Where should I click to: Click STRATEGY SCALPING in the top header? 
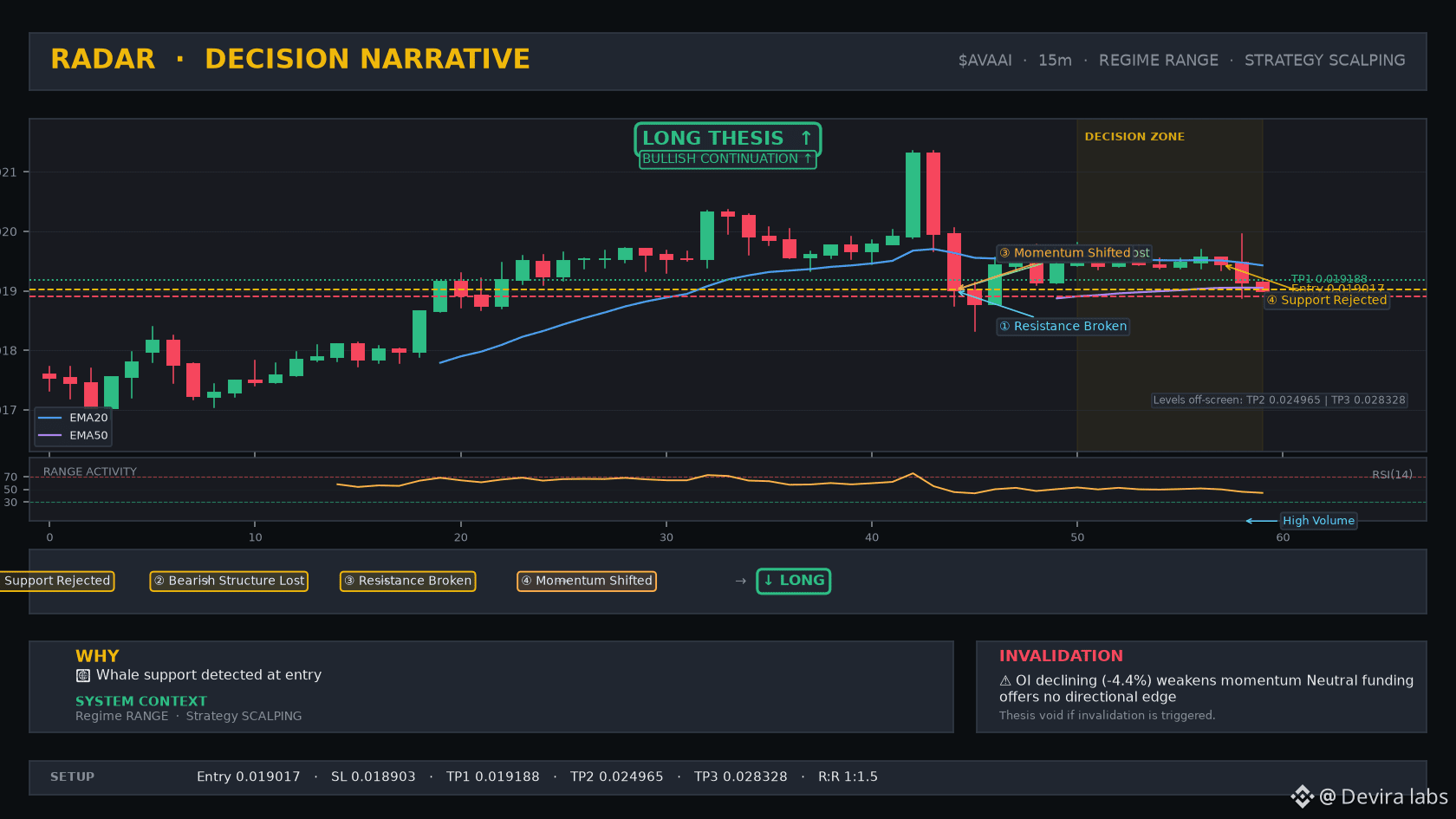point(1325,61)
